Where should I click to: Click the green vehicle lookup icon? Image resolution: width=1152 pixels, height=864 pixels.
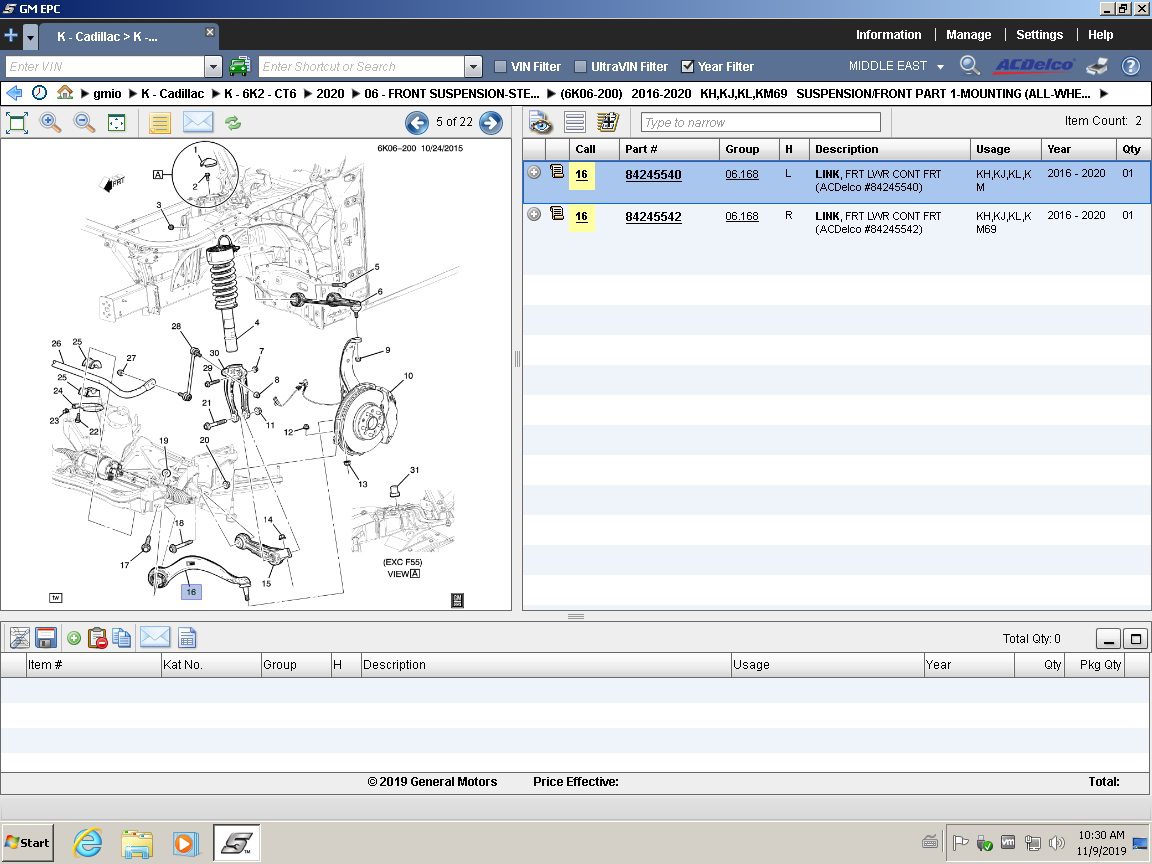[239, 67]
